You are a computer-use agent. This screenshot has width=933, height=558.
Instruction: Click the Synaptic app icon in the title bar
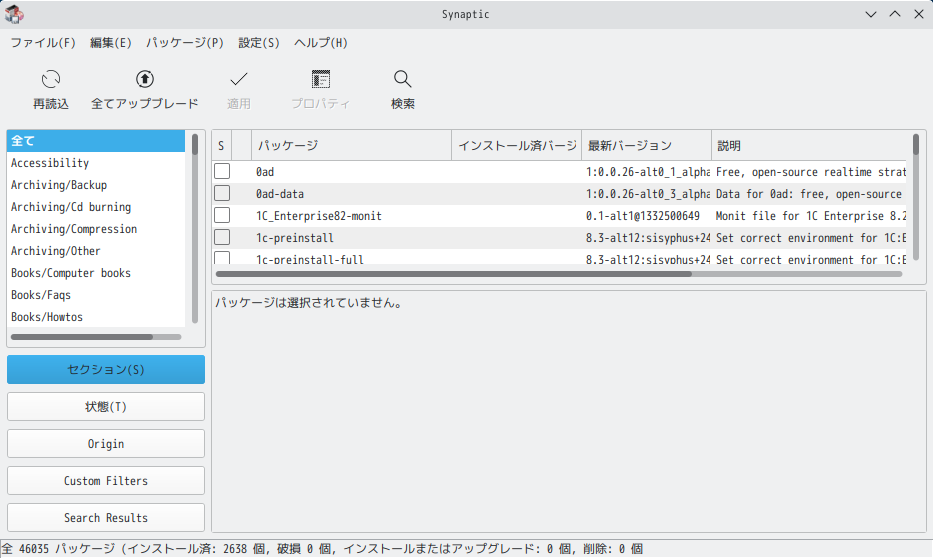[x=14, y=14]
